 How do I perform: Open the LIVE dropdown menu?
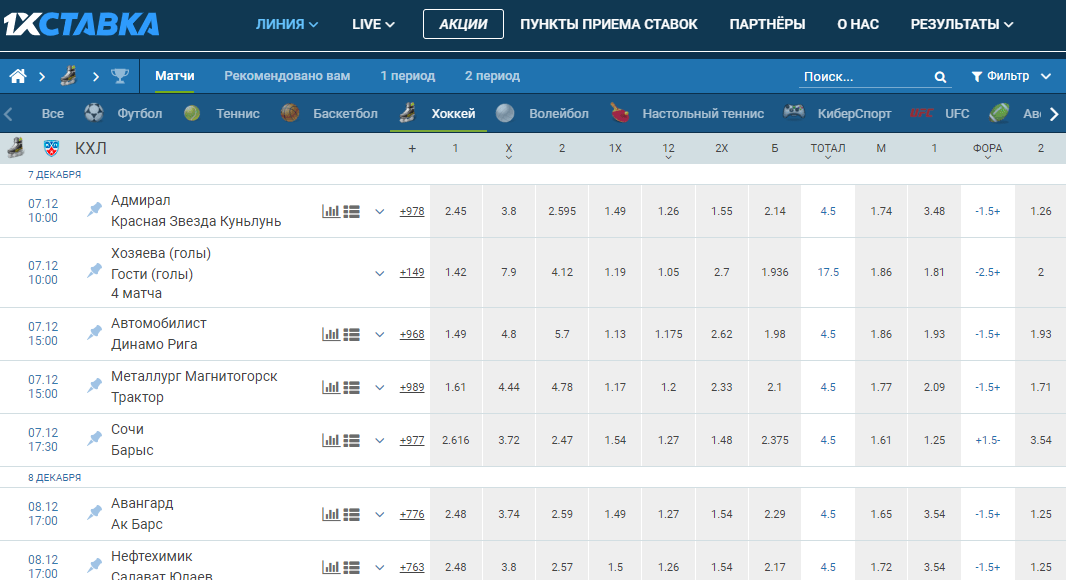click(373, 24)
